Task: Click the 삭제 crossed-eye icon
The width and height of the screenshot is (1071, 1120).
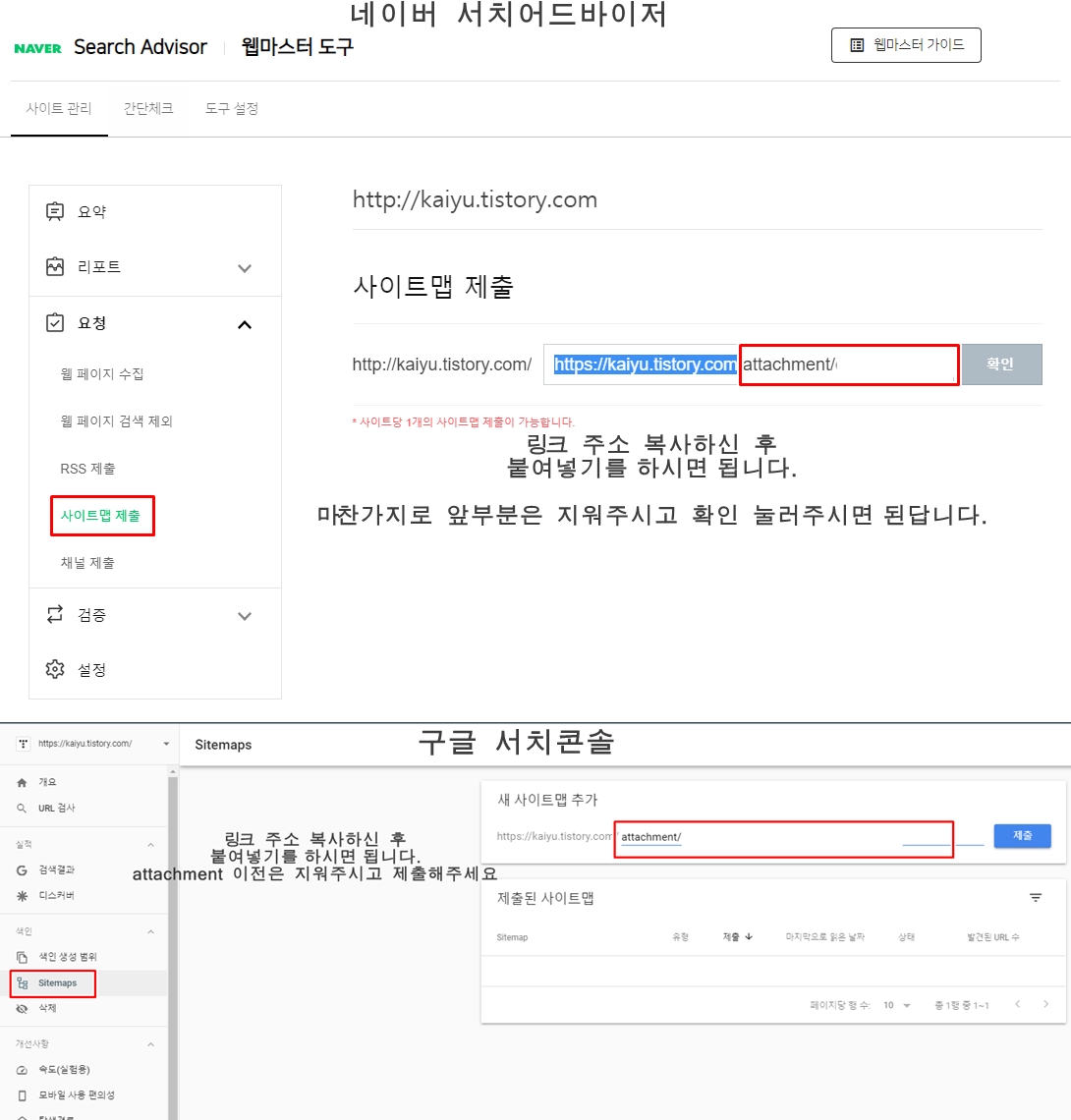Action: click(x=22, y=1009)
